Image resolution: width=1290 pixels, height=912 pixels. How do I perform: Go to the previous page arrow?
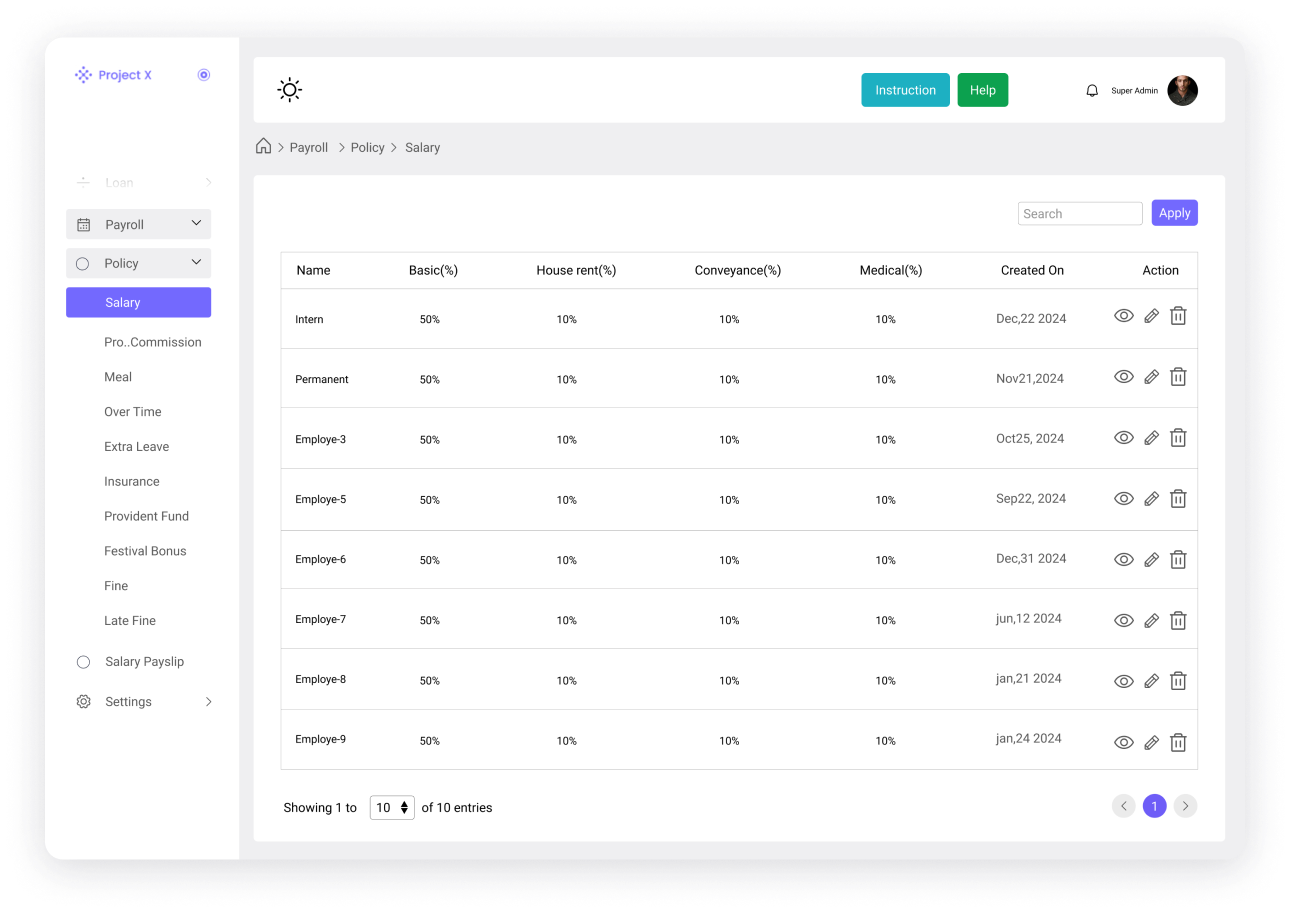click(x=1124, y=806)
